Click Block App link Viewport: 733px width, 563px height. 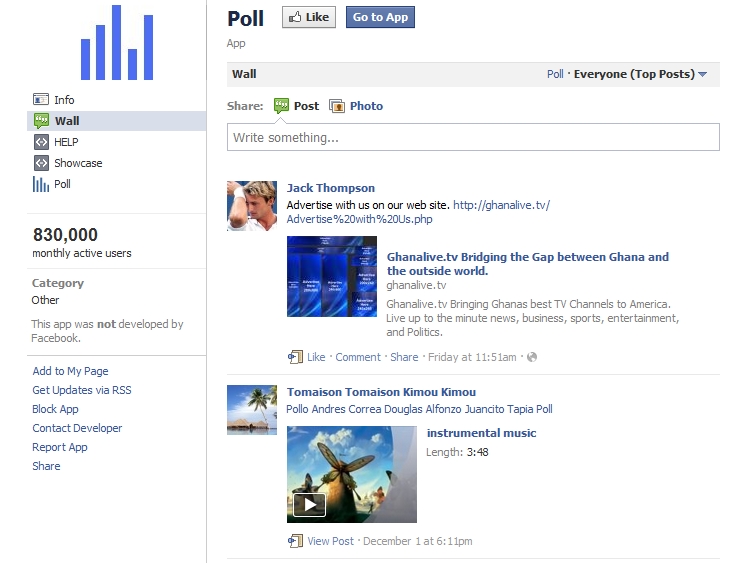55,409
